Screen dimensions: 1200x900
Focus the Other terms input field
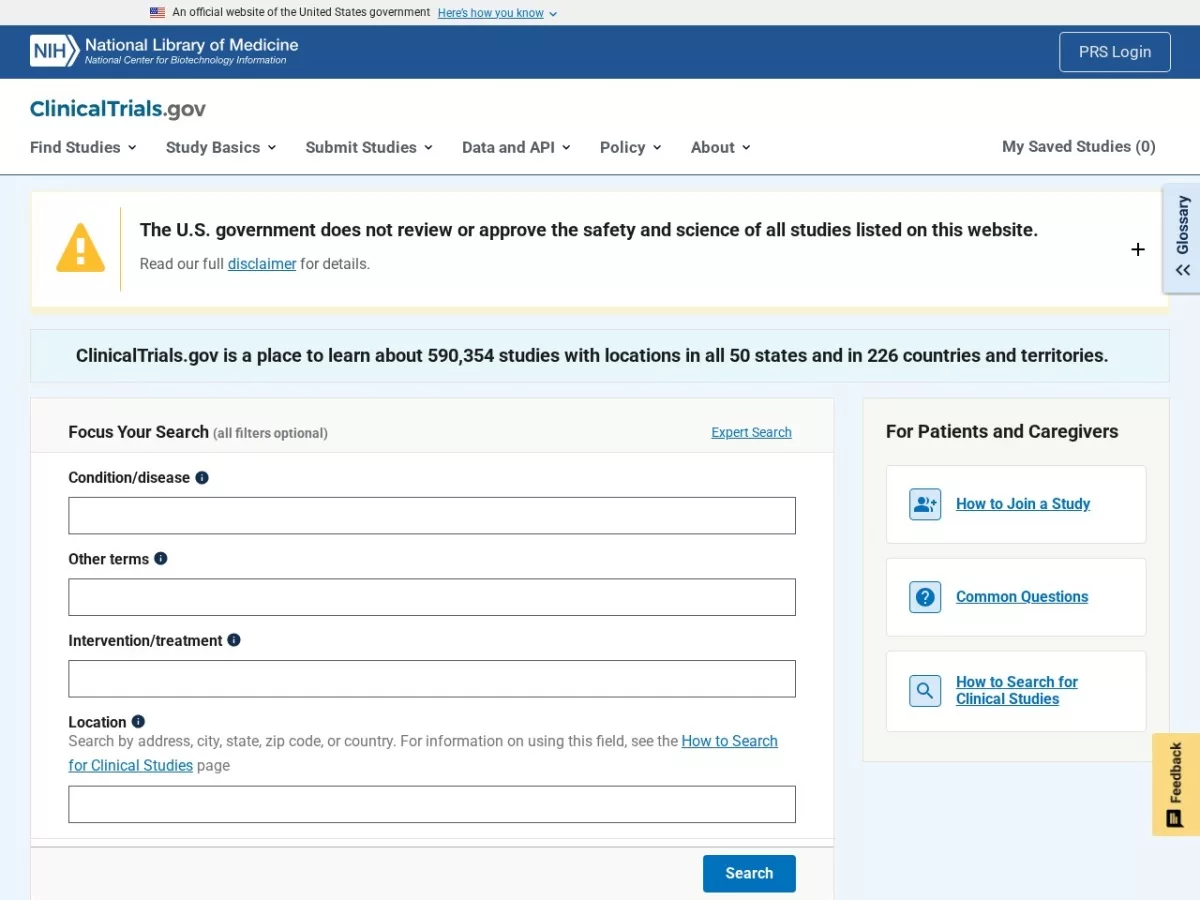pyautogui.click(x=432, y=597)
